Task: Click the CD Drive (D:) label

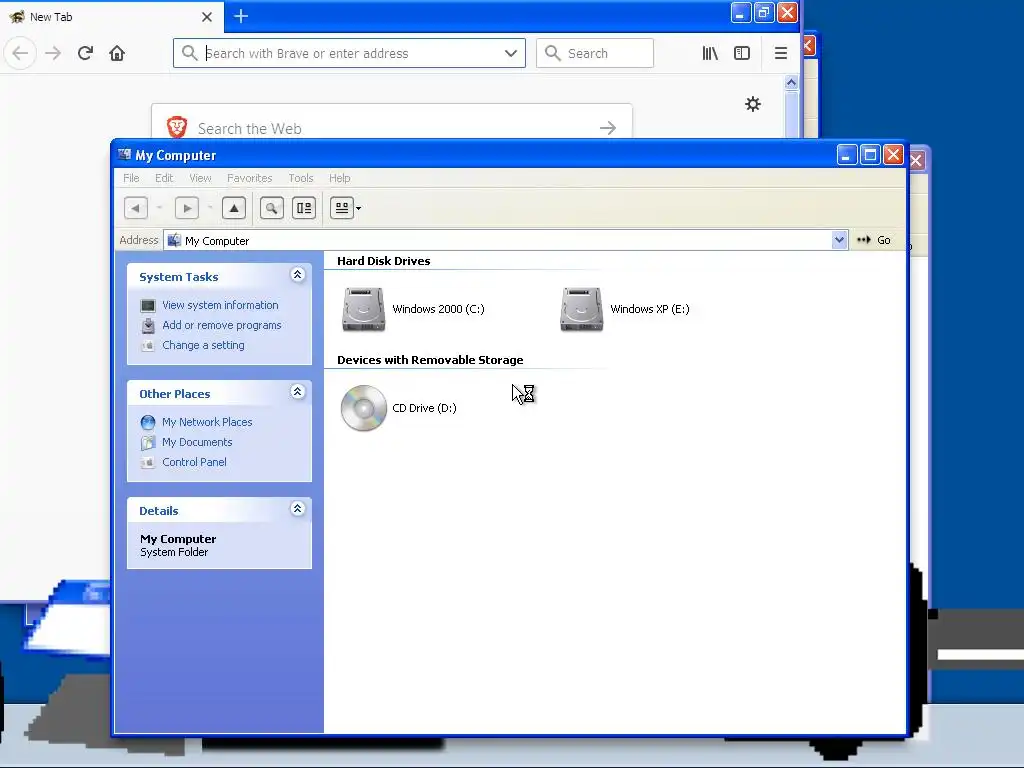Action: click(x=424, y=408)
